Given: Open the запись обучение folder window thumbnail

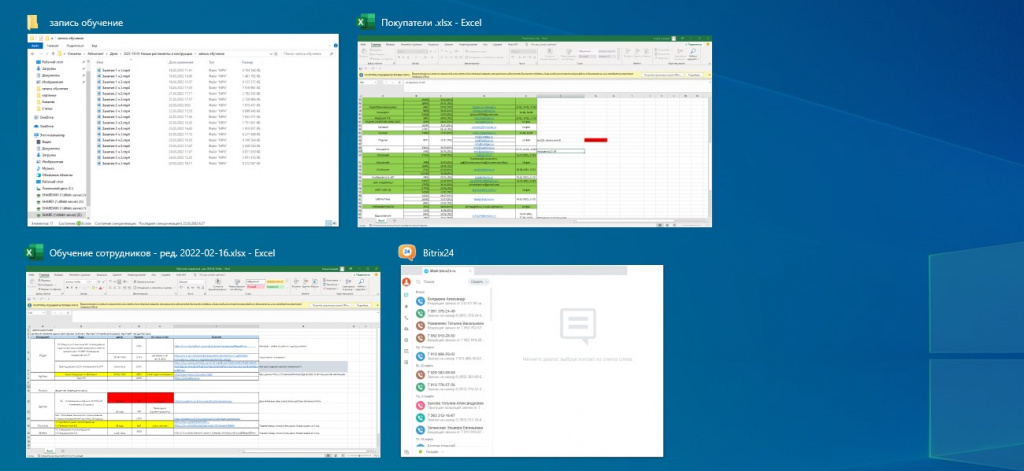Looking at the screenshot, I should click(183, 130).
